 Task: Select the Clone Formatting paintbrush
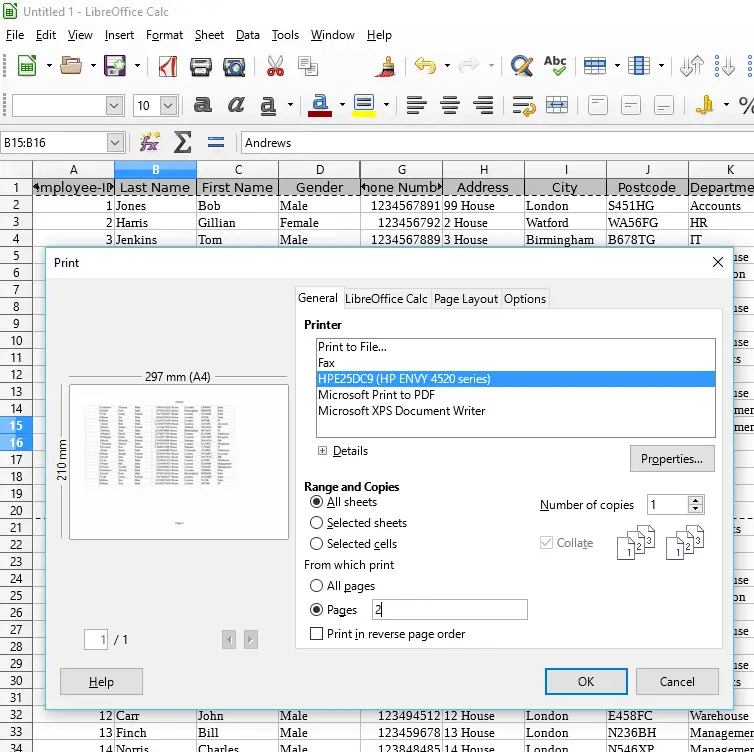click(386, 66)
